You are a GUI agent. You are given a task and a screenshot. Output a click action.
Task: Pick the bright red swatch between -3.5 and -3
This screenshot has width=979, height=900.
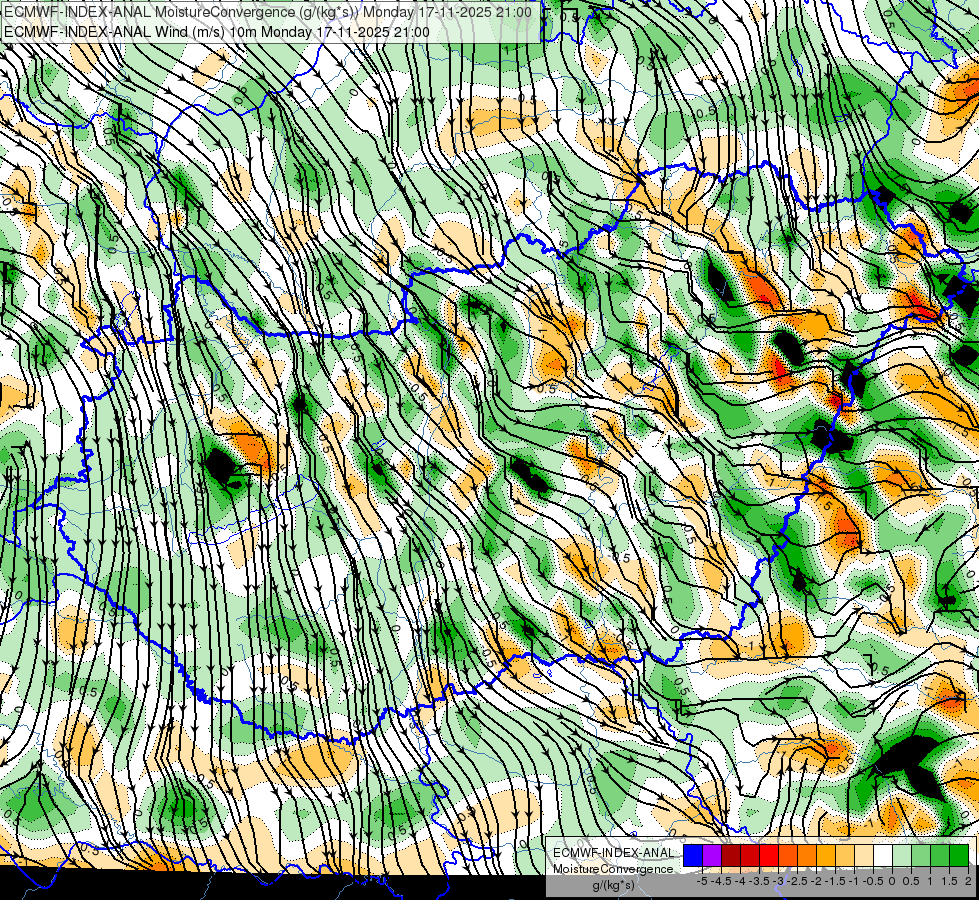point(769,856)
